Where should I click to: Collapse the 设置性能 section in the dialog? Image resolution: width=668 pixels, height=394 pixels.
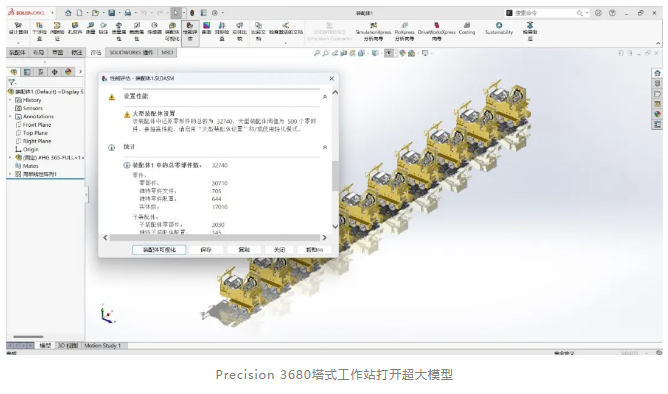tap(325, 97)
